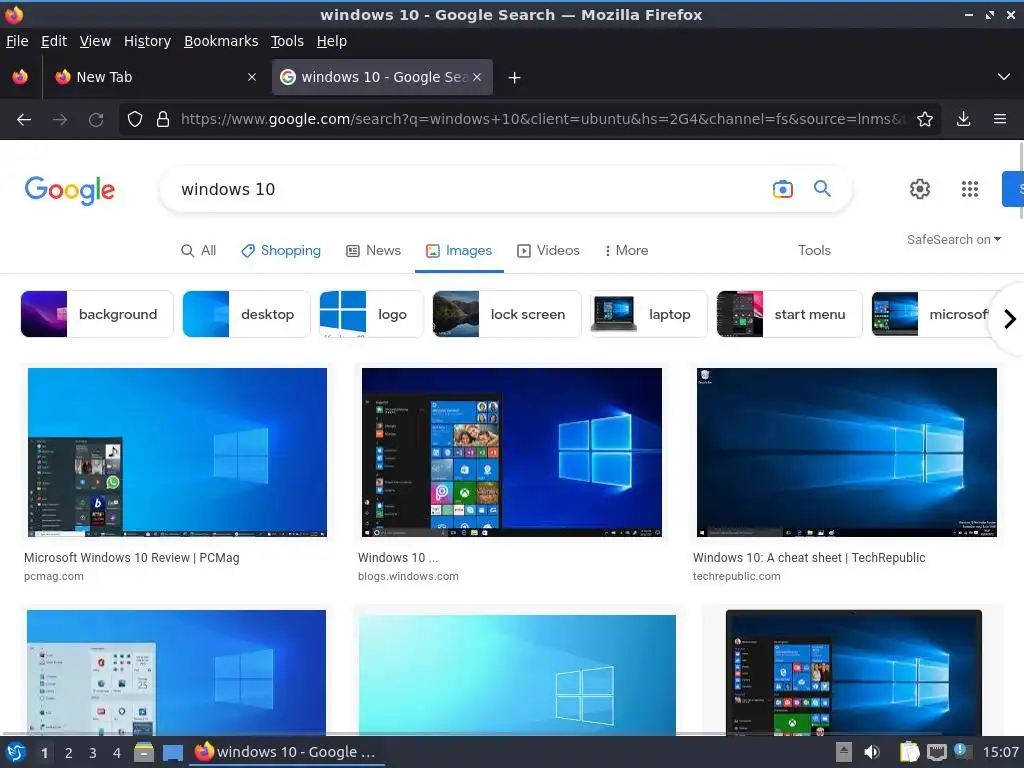Open the taskbar start menu icon
1024x768 pixels.
[16, 752]
